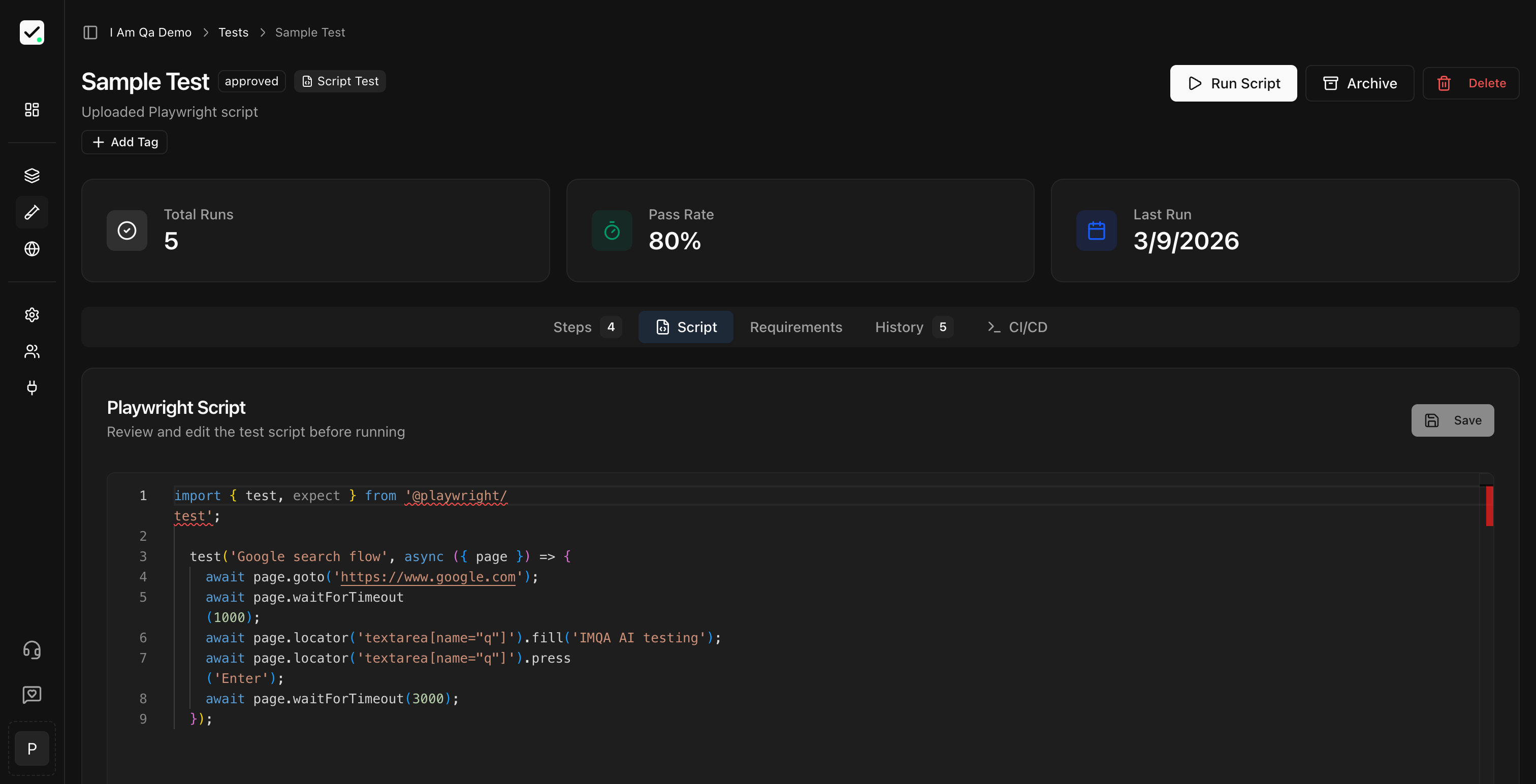1536x784 pixels.
Task: Click the Archive button
Action: 1359,83
